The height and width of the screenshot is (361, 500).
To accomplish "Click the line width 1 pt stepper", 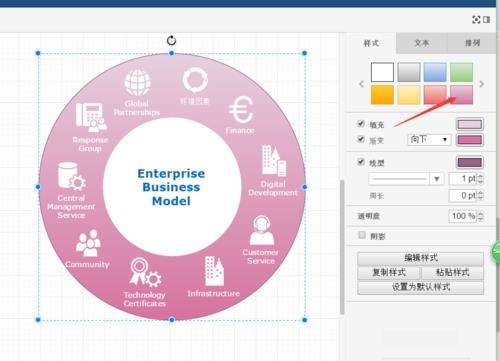I will point(480,179).
